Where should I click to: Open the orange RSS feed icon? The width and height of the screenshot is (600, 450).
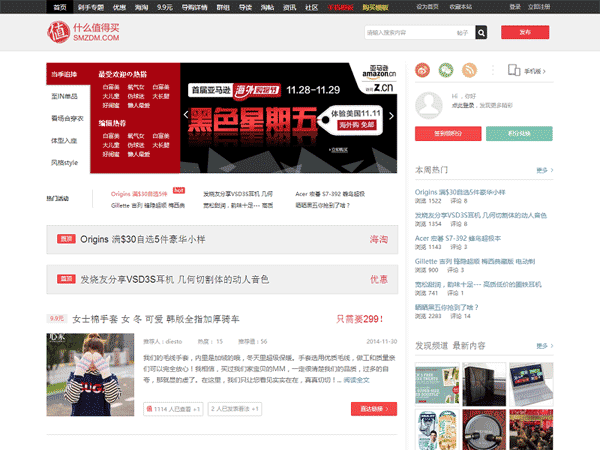click(x=470, y=71)
